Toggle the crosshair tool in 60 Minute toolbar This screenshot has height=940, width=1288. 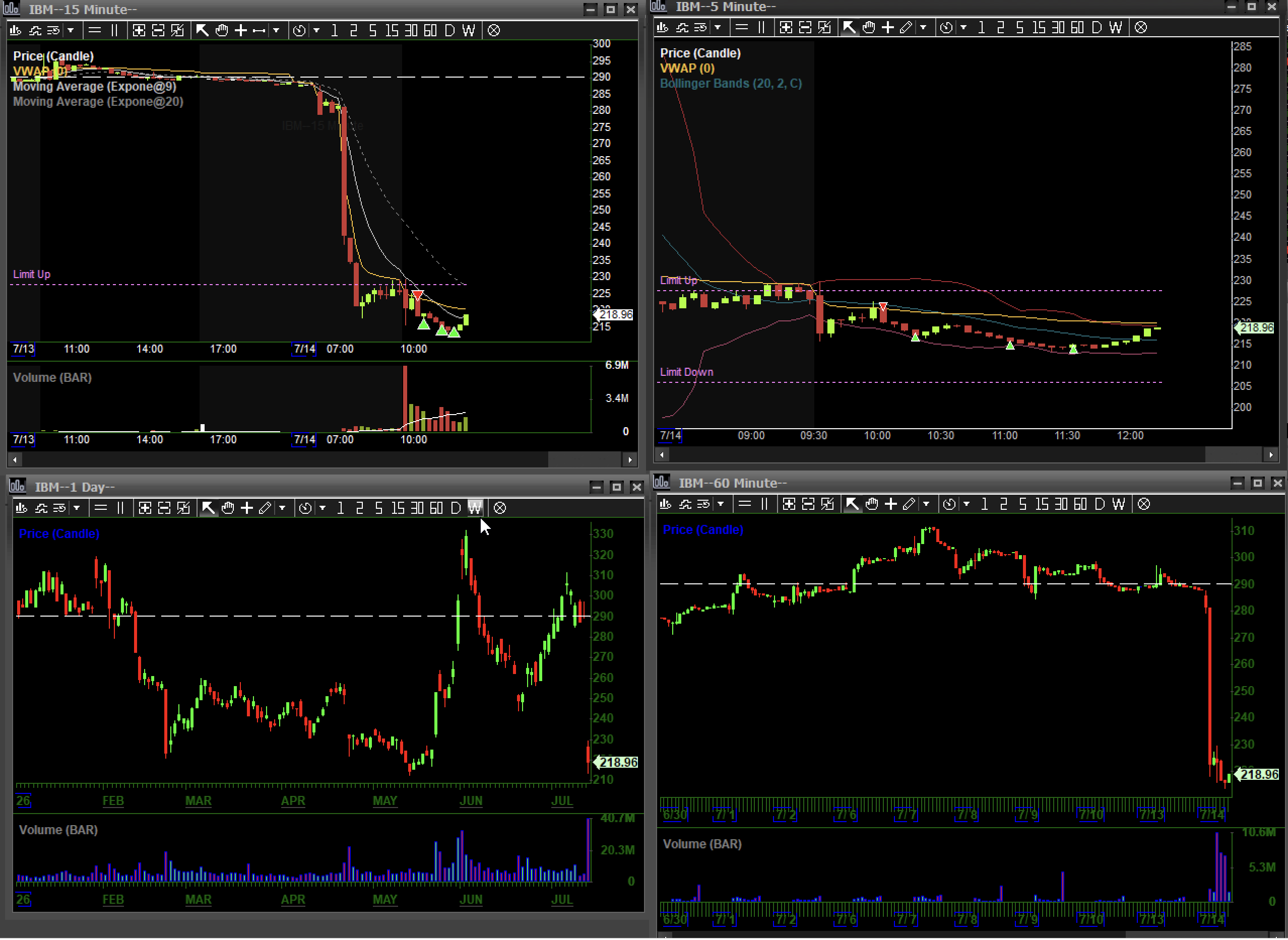click(x=891, y=504)
